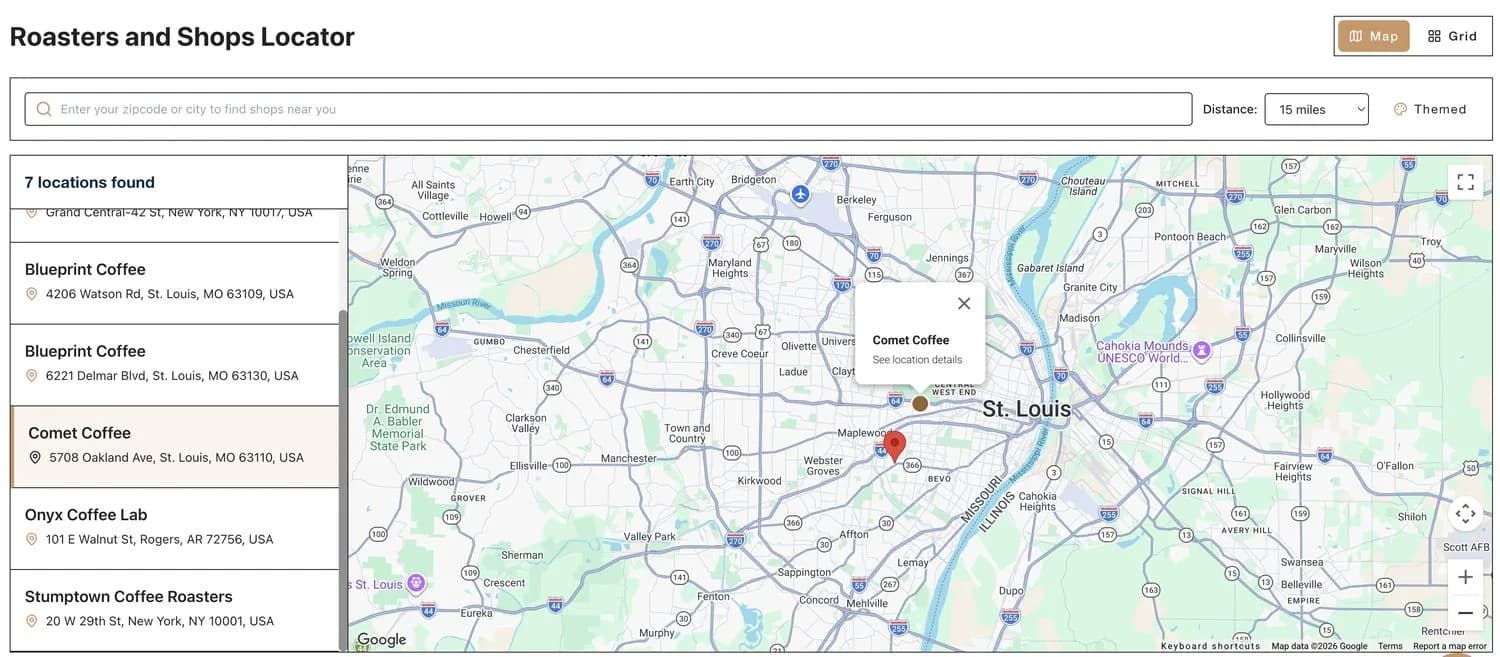1500x657 pixels.
Task: Click the airport icon on the map
Action: (800, 194)
